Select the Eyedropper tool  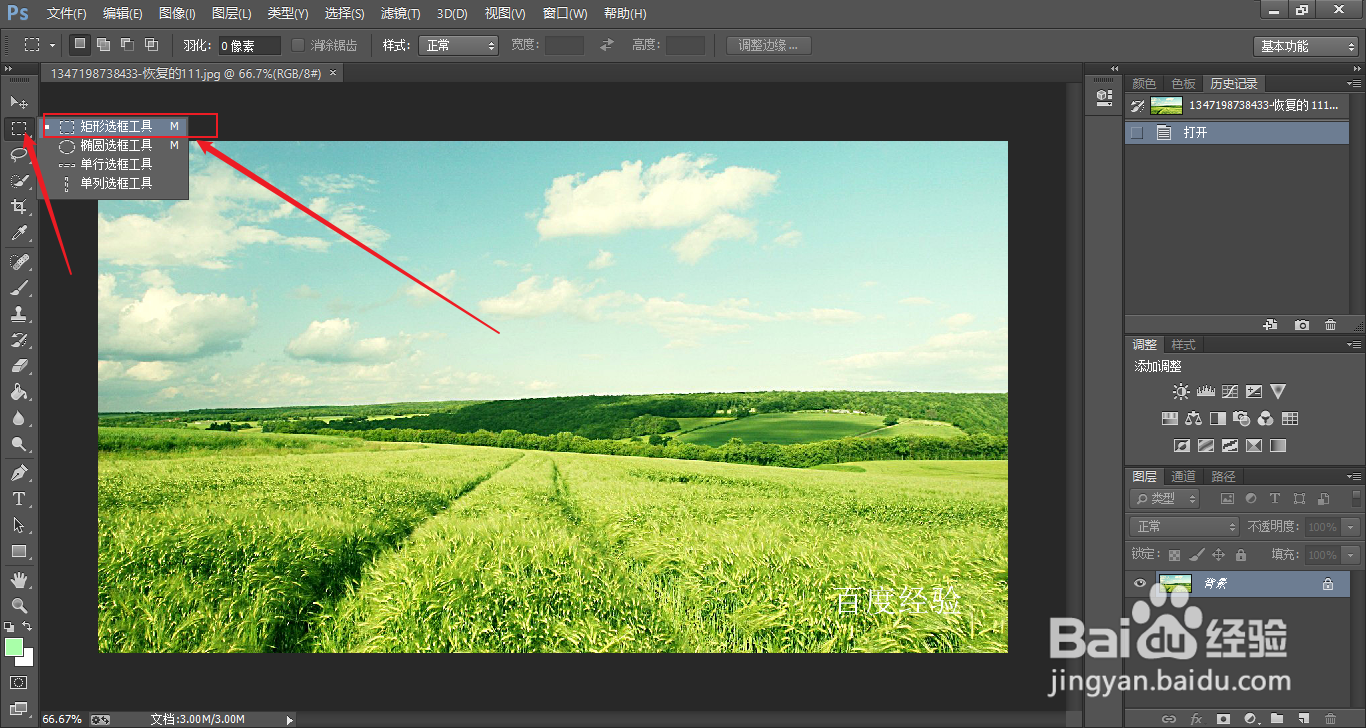(x=18, y=234)
